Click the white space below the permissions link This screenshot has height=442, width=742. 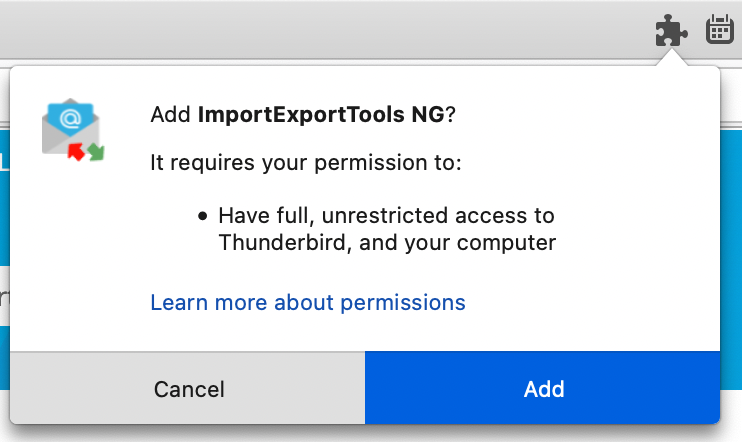click(x=364, y=333)
